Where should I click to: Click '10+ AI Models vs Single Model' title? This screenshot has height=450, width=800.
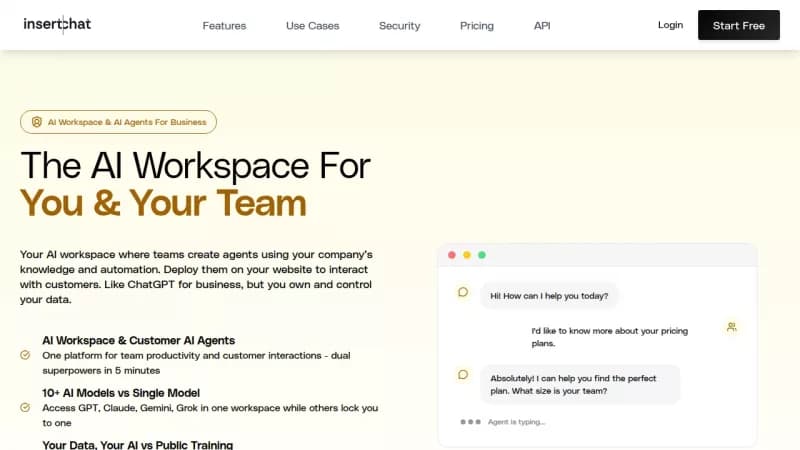[121, 393]
